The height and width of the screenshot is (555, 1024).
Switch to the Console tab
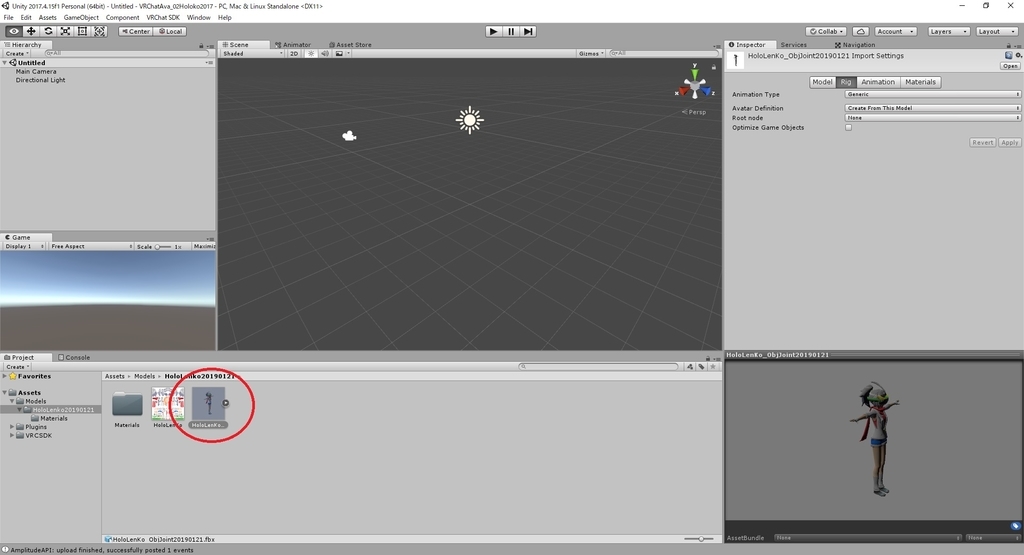click(x=74, y=357)
